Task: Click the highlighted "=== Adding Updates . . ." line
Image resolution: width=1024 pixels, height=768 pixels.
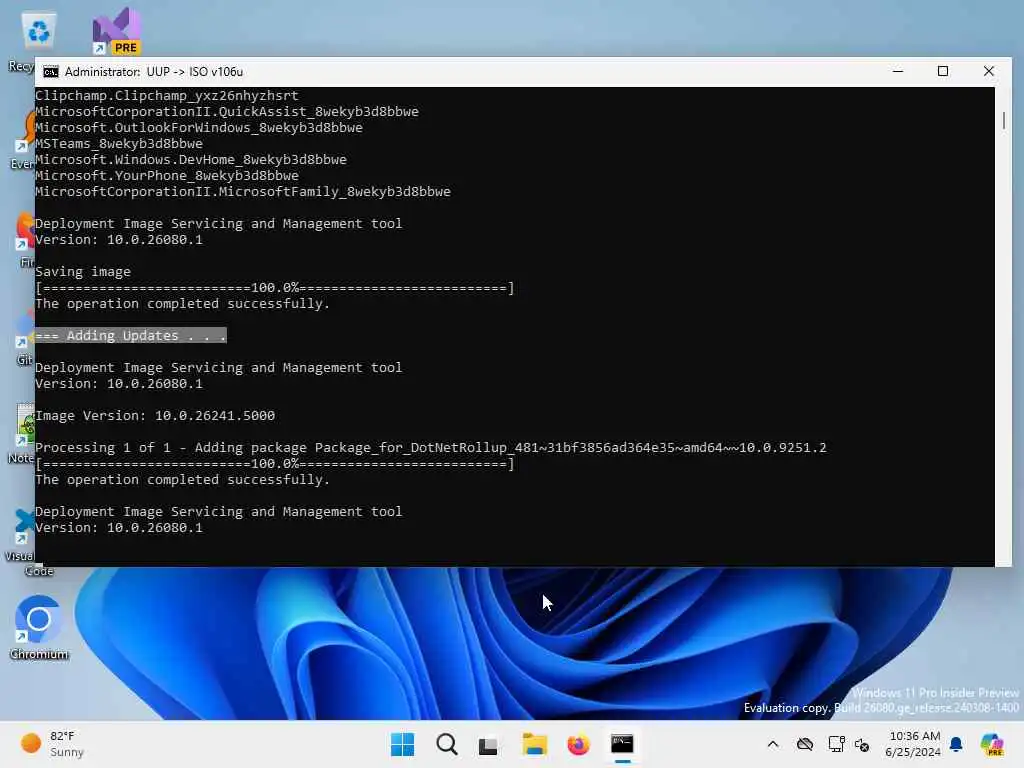Action: [x=131, y=336]
